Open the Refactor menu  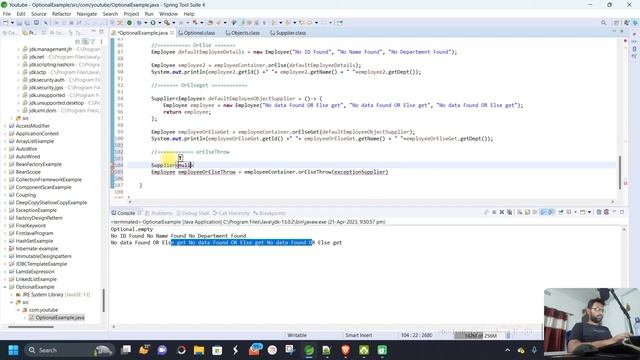[x=61, y=14]
